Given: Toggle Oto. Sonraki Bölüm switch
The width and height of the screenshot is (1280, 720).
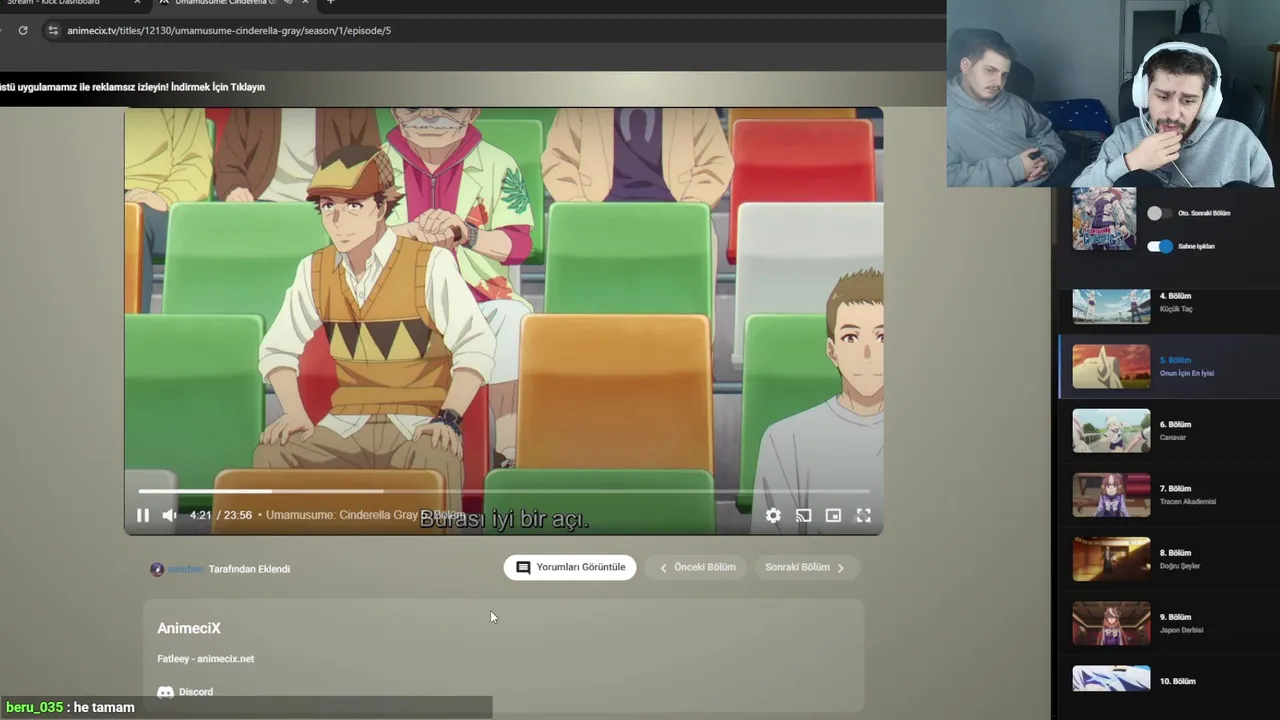Looking at the screenshot, I should pyautogui.click(x=1159, y=213).
